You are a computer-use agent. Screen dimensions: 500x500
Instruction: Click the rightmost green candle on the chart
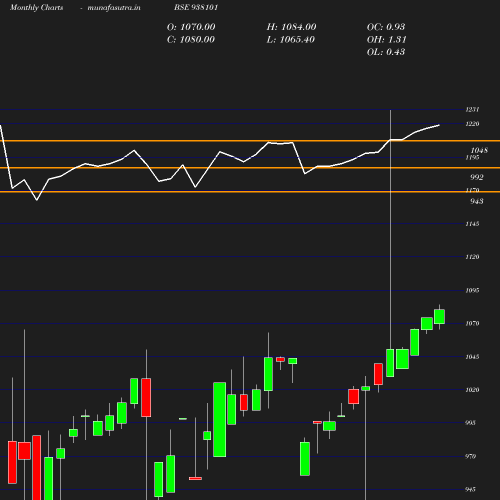[x=439, y=317]
